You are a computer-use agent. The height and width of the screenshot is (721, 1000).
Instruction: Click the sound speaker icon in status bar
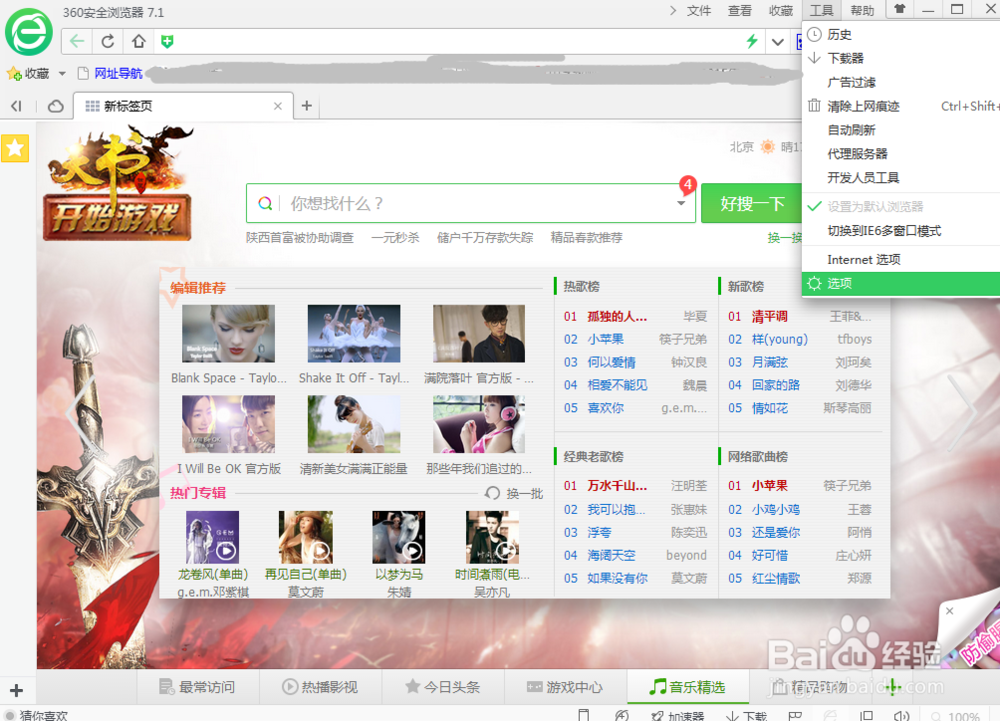point(902,716)
